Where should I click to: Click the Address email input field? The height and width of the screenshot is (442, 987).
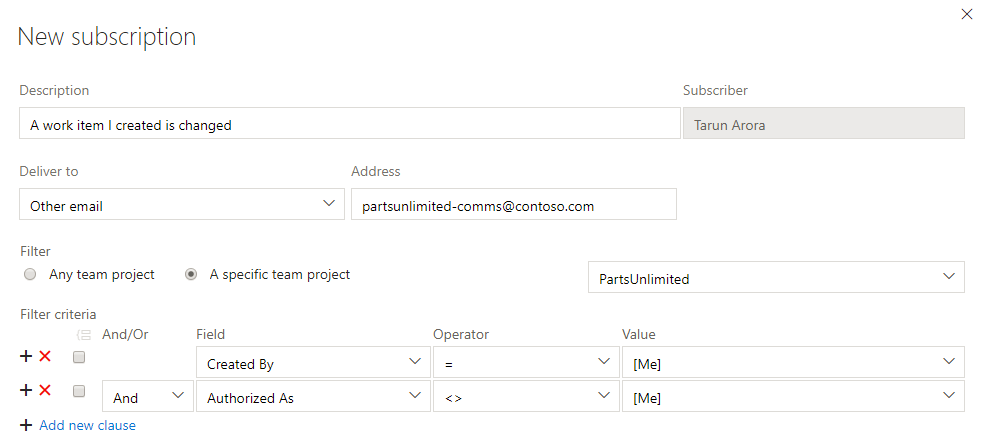click(x=514, y=204)
